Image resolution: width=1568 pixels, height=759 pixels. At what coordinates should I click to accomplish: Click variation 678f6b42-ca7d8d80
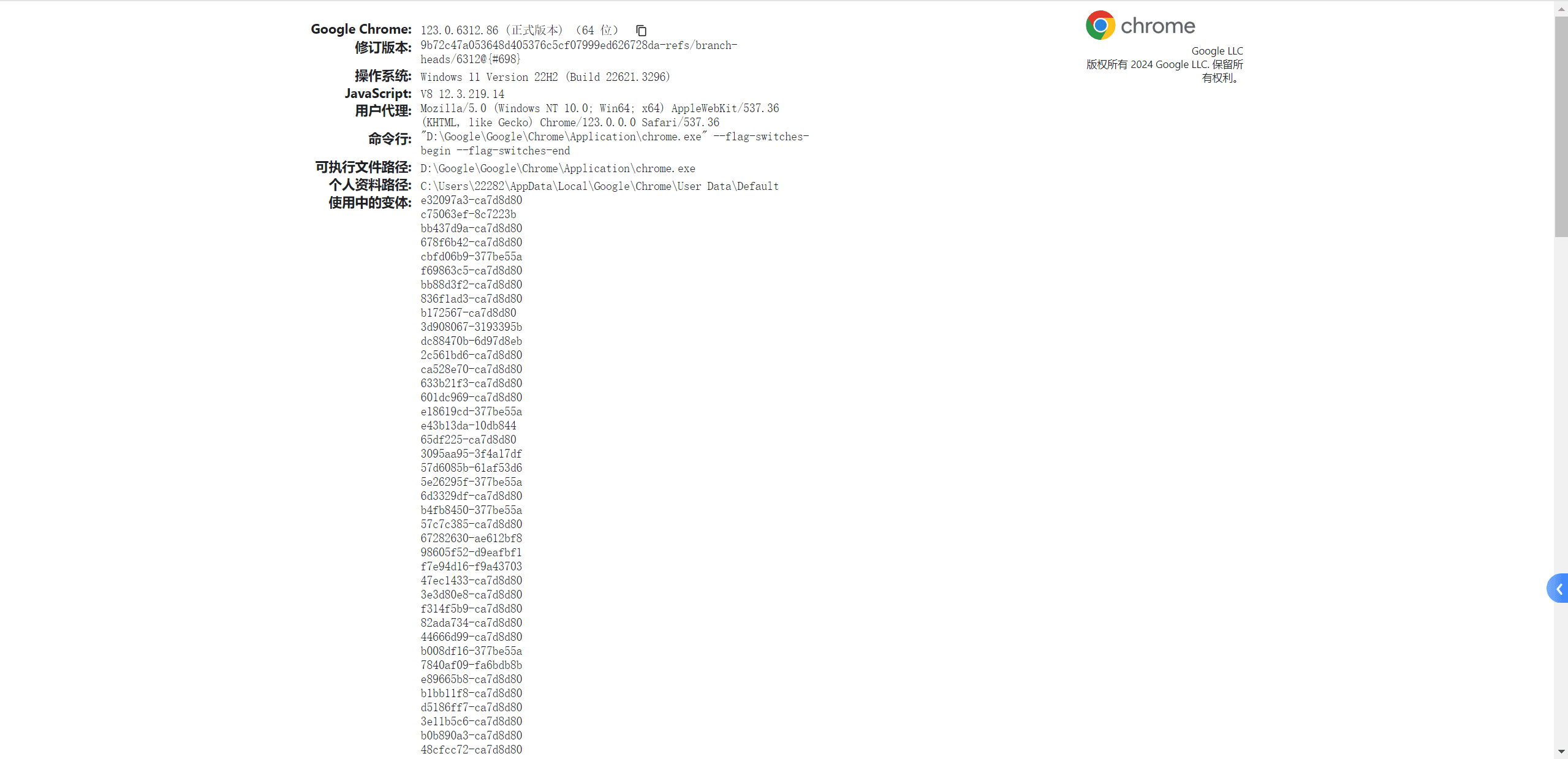(471, 243)
